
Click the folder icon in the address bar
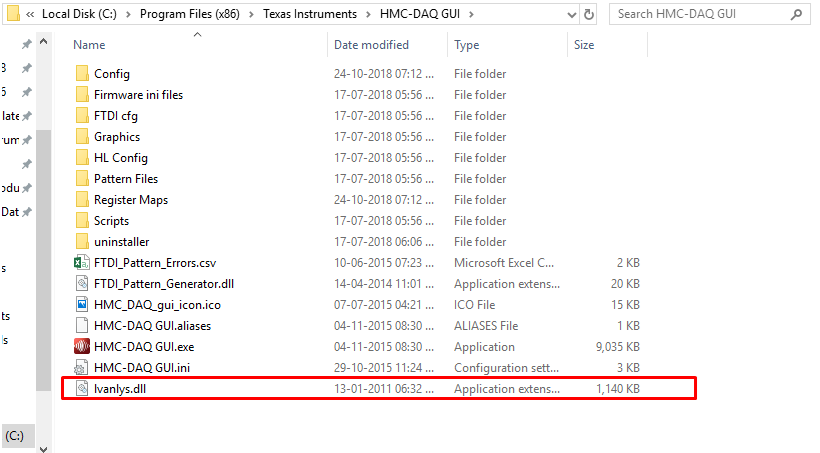(13, 13)
